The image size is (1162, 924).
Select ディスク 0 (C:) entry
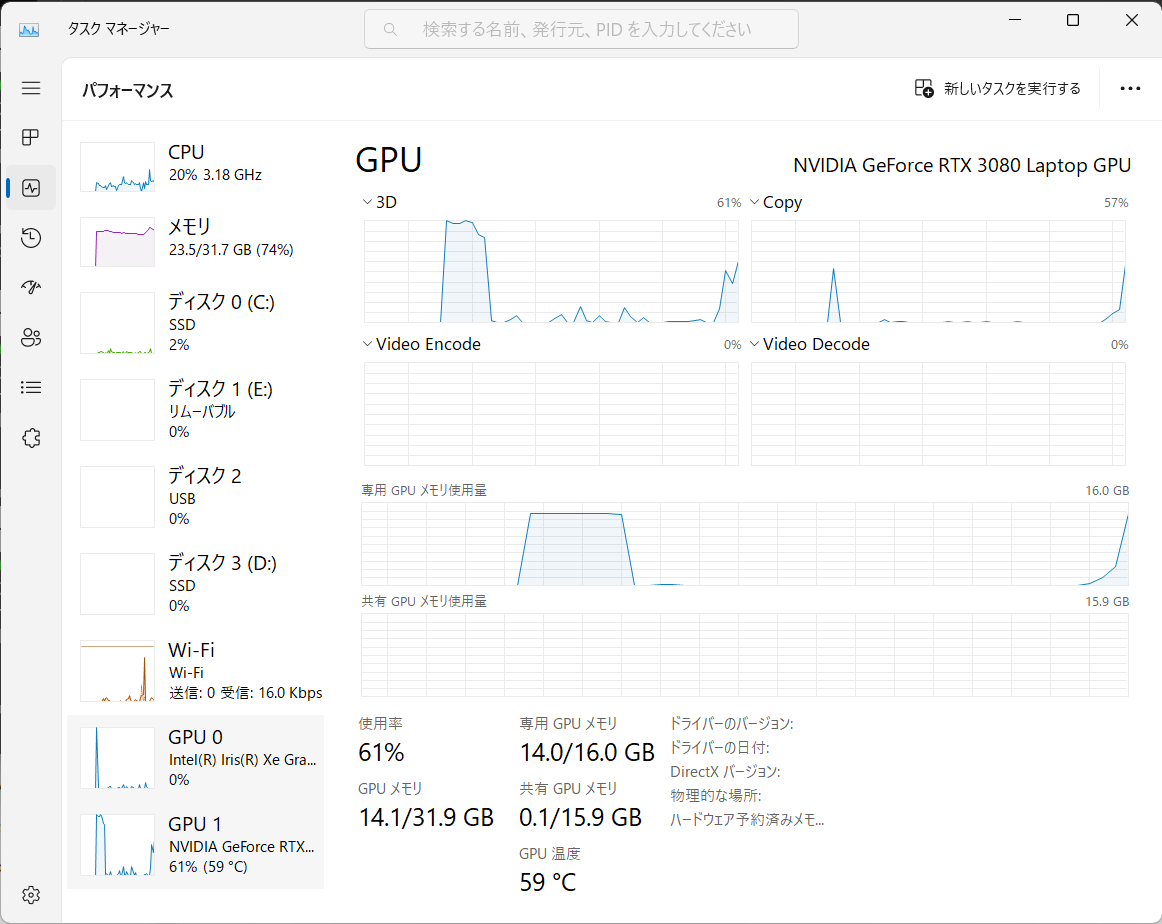[196, 322]
